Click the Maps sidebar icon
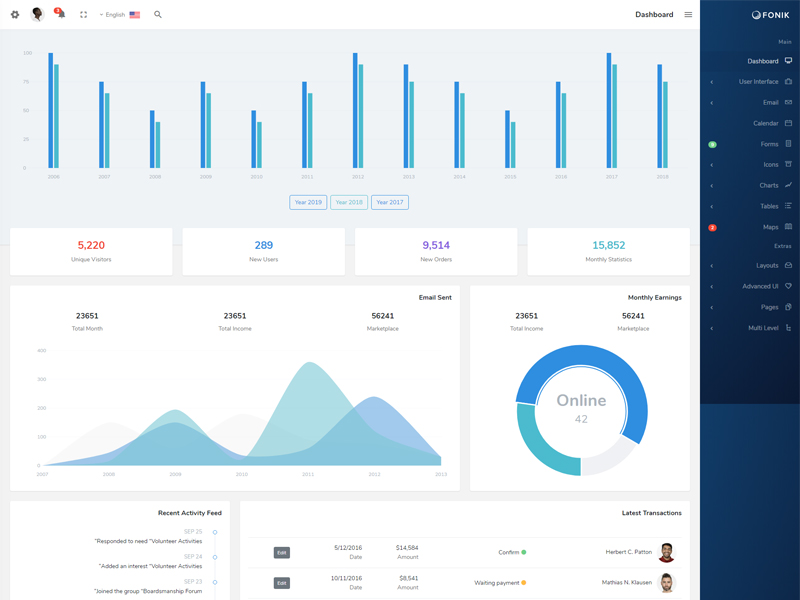Screen dimensions: 800x600 coord(788,227)
